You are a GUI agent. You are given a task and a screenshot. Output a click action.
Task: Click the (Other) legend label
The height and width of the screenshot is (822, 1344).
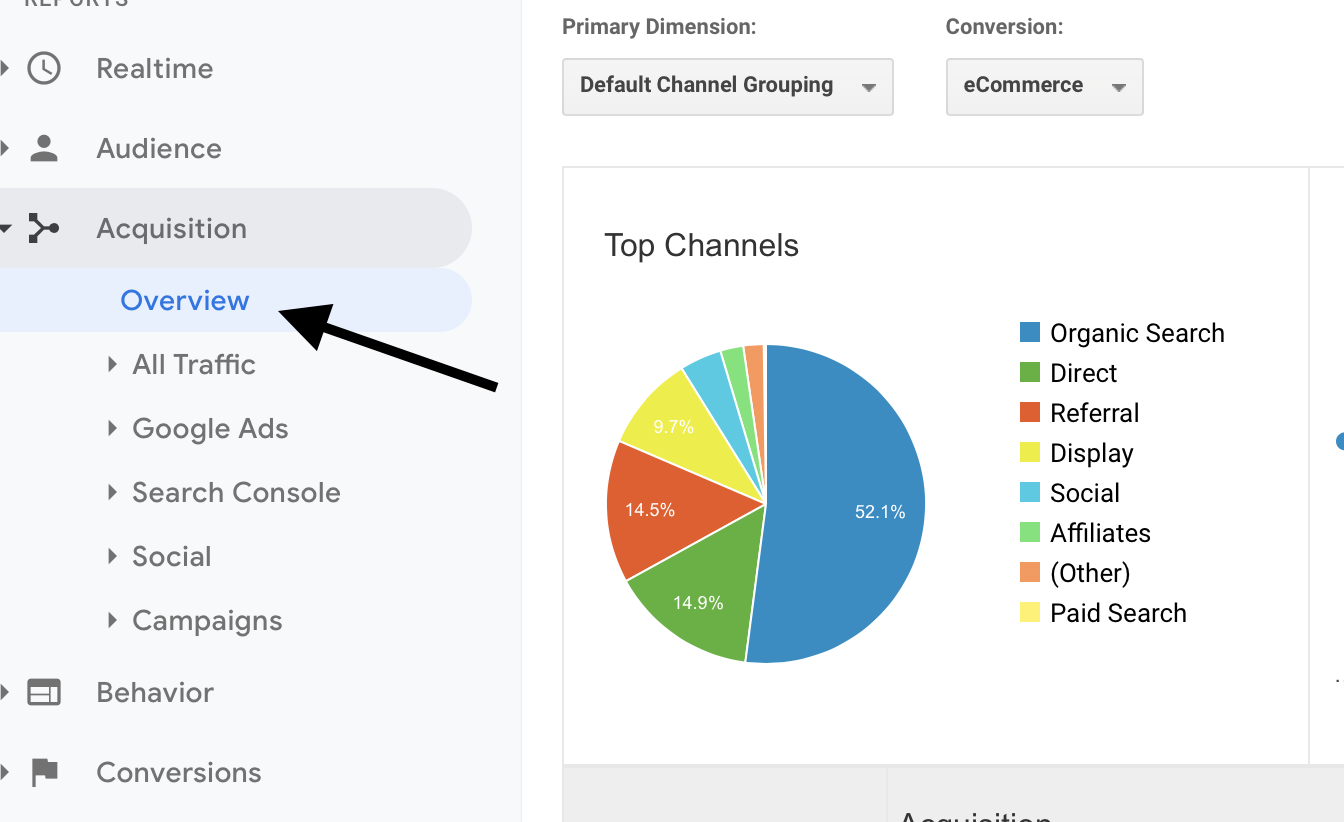1090,573
